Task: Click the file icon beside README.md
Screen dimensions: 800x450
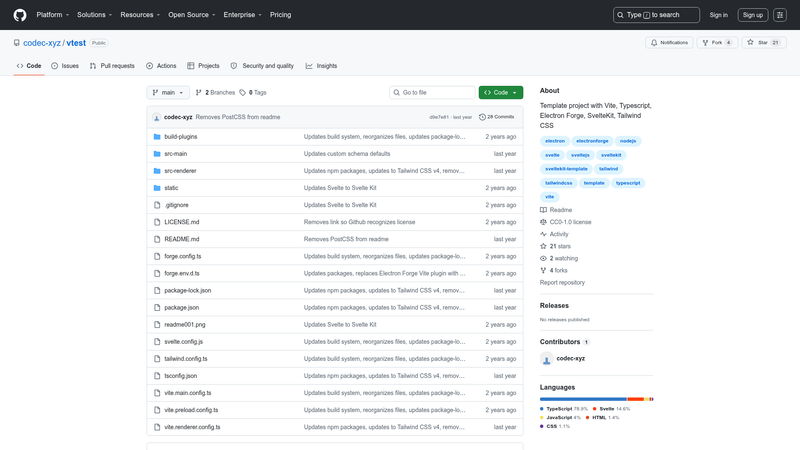Action: click(x=157, y=239)
